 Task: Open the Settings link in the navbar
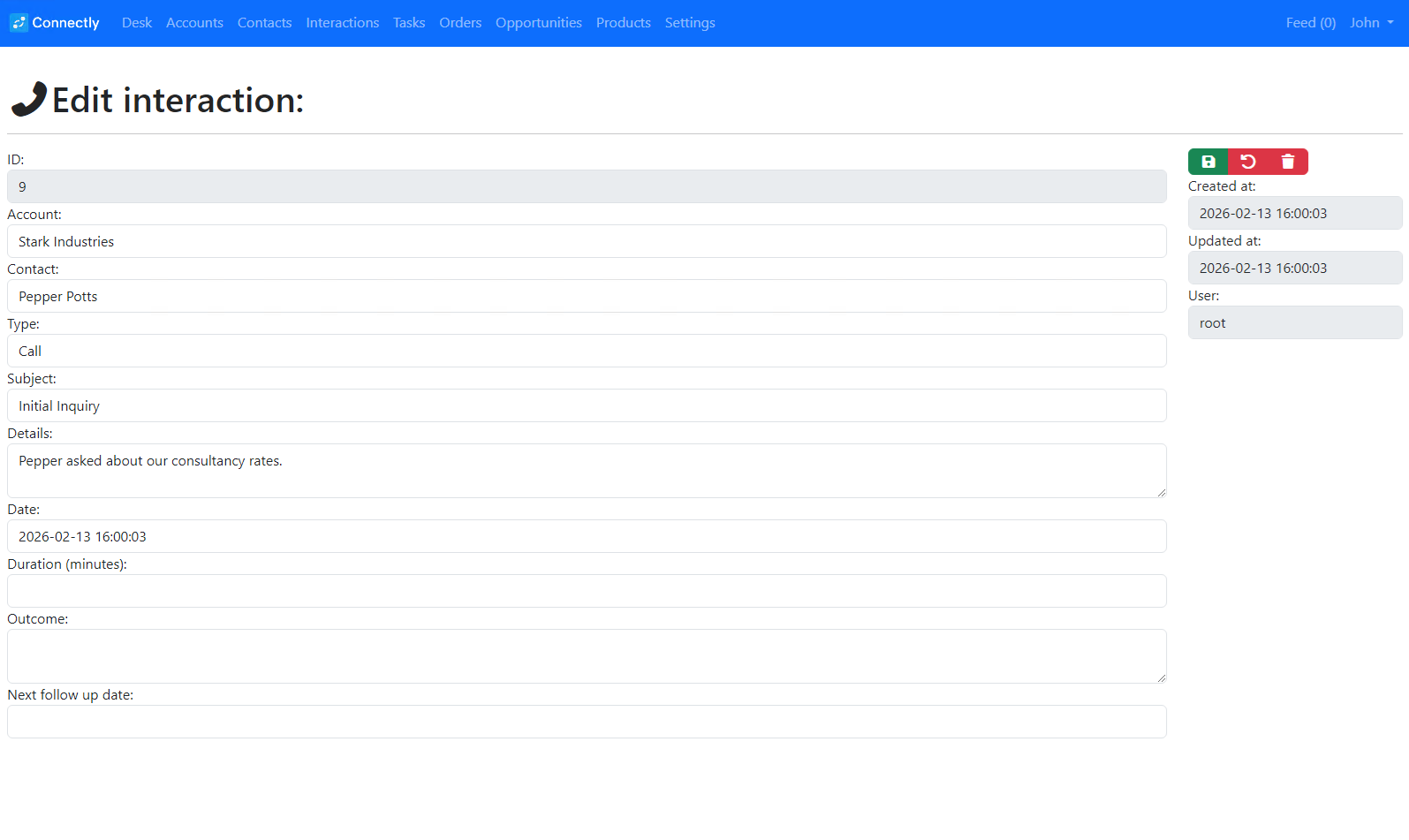(x=690, y=23)
